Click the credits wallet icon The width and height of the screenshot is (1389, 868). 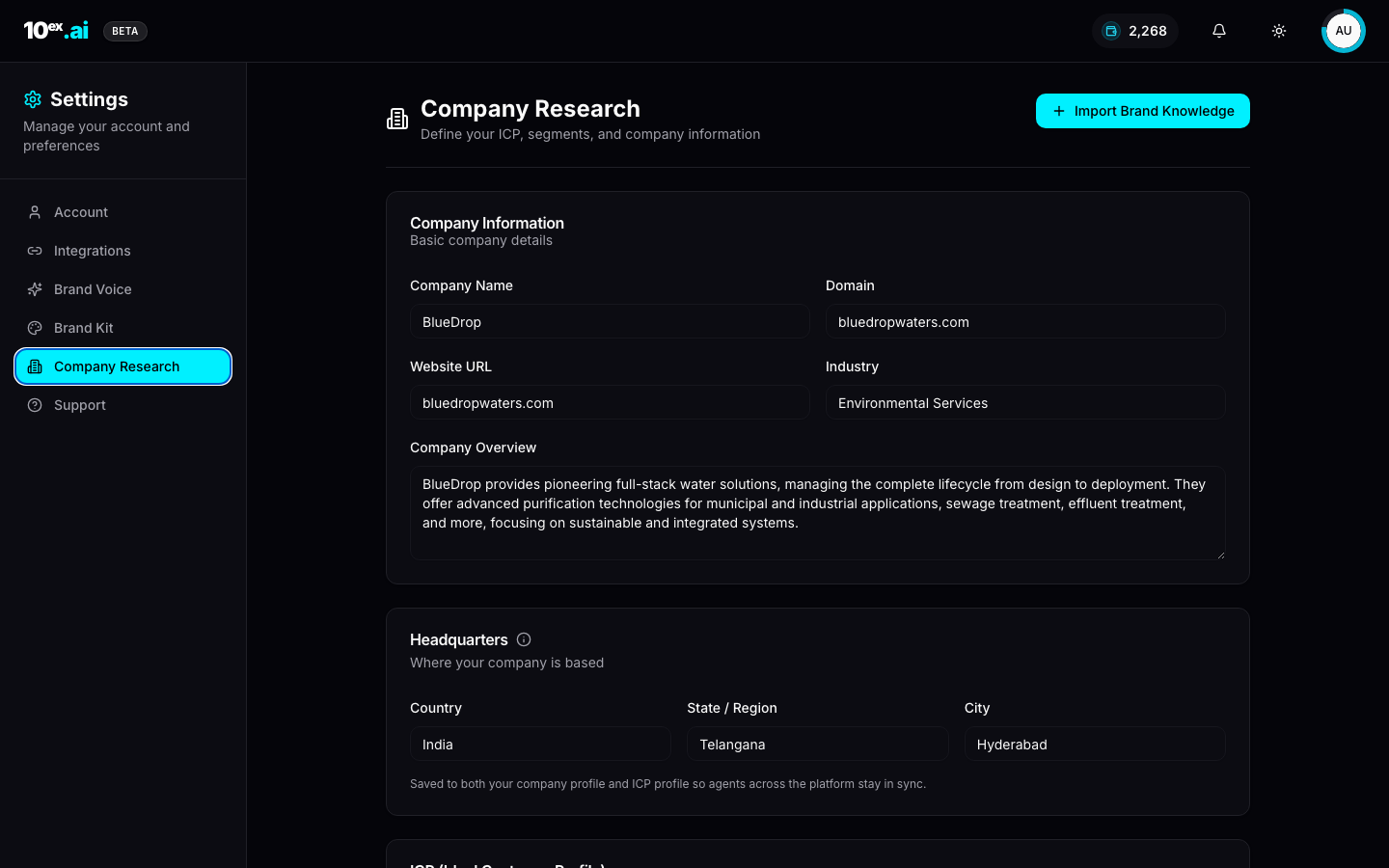(1111, 31)
